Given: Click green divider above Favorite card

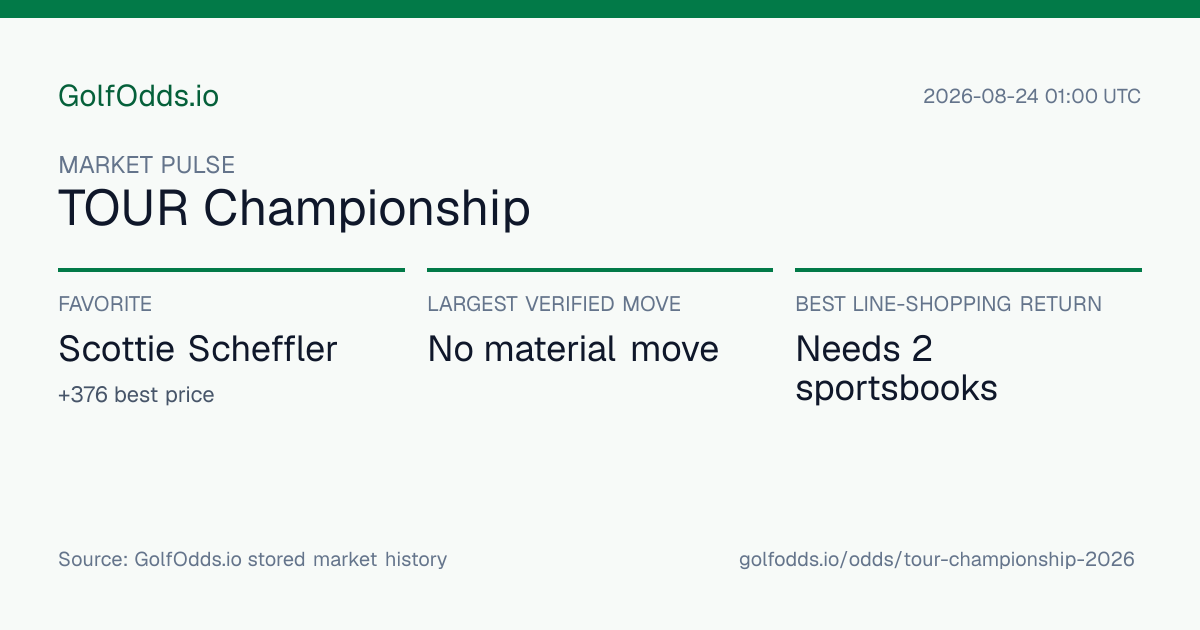Looking at the screenshot, I should [231, 270].
